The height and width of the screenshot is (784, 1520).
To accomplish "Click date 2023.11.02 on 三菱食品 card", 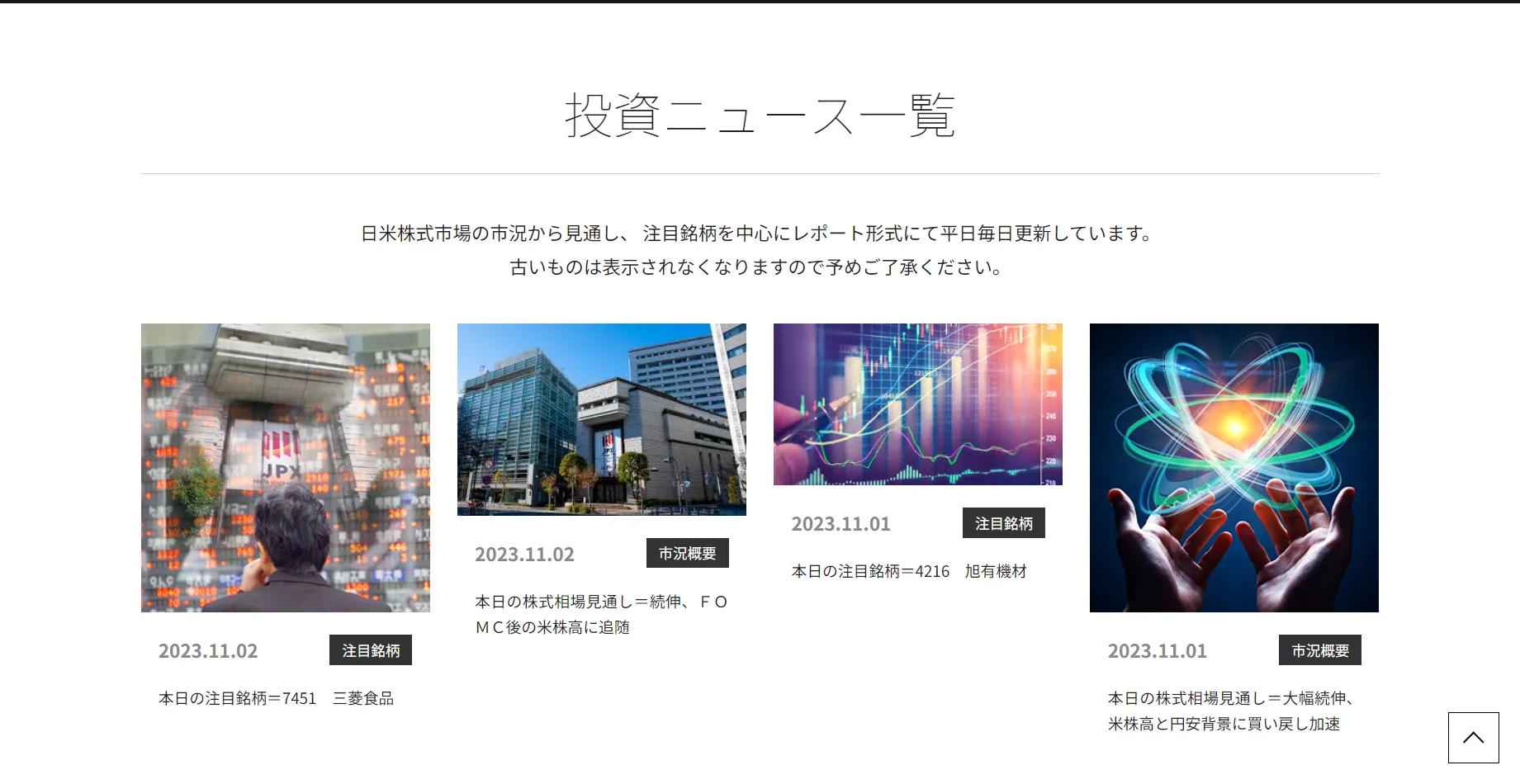I will coord(208,651).
